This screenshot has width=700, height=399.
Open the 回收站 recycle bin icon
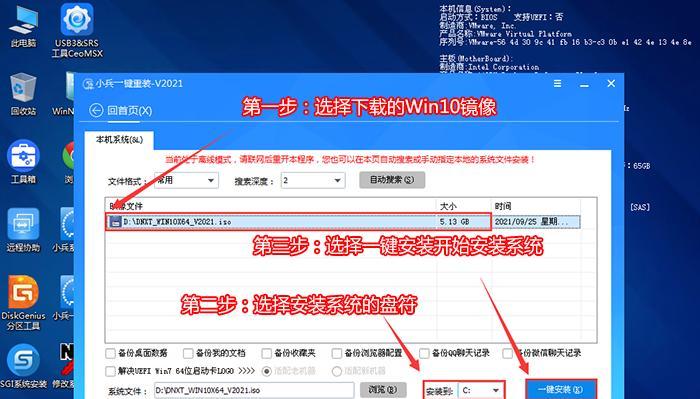pos(23,93)
